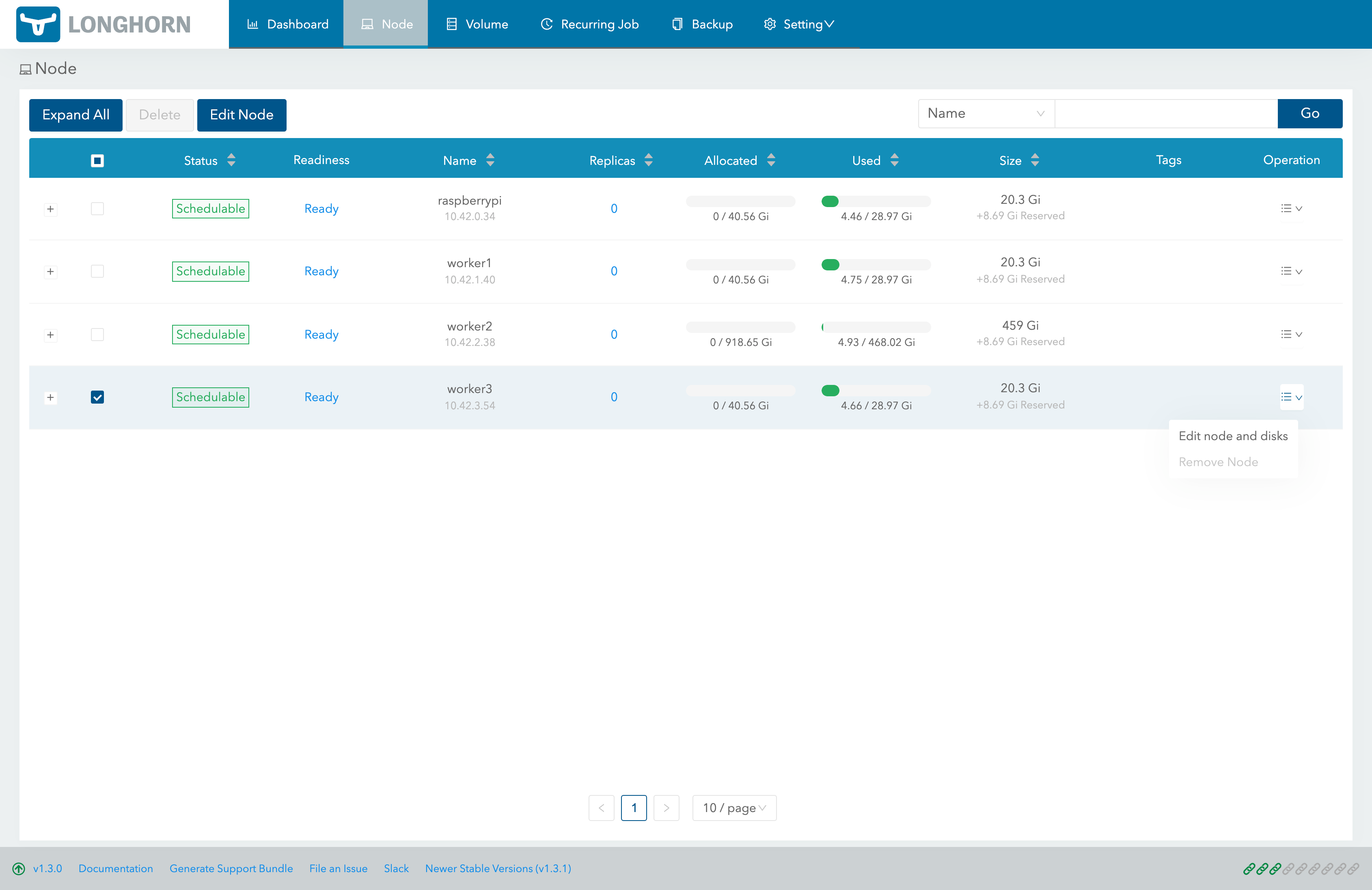This screenshot has height=890, width=1372.
Task: Open operation menu icon for raspberrypi
Action: tap(1291, 208)
